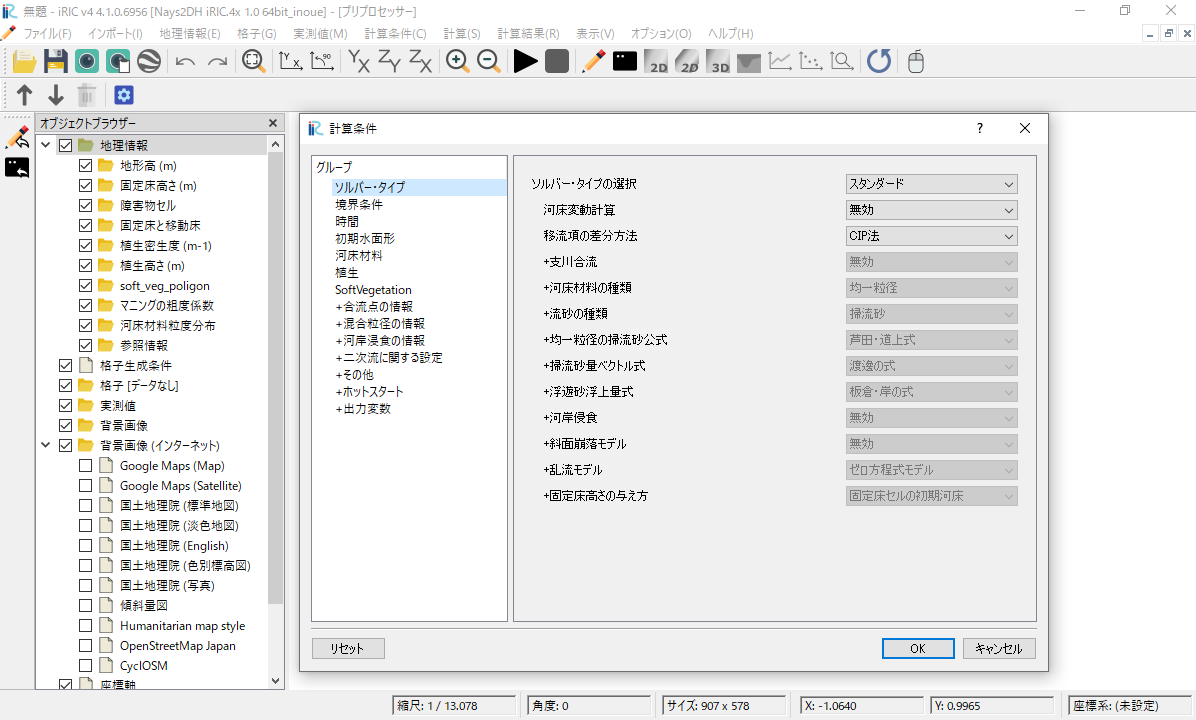The height and width of the screenshot is (720, 1196).
Task: Click the zoom out magnifier icon
Action: click(488, 61)
